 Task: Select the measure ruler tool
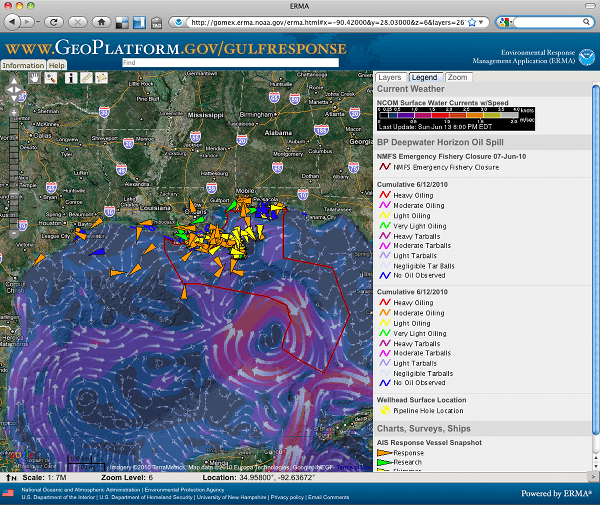point(86,78)
